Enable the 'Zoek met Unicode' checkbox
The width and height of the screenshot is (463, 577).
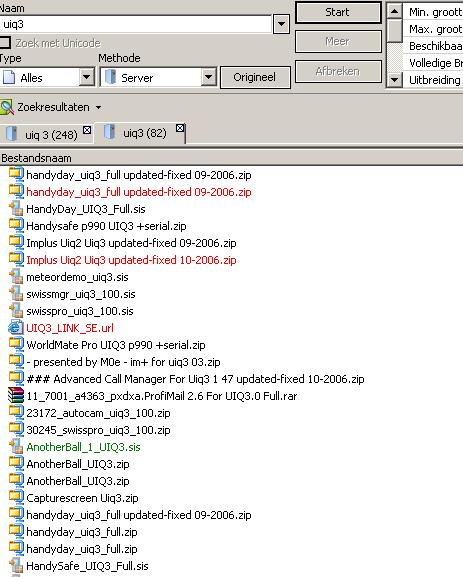[5, 43]
